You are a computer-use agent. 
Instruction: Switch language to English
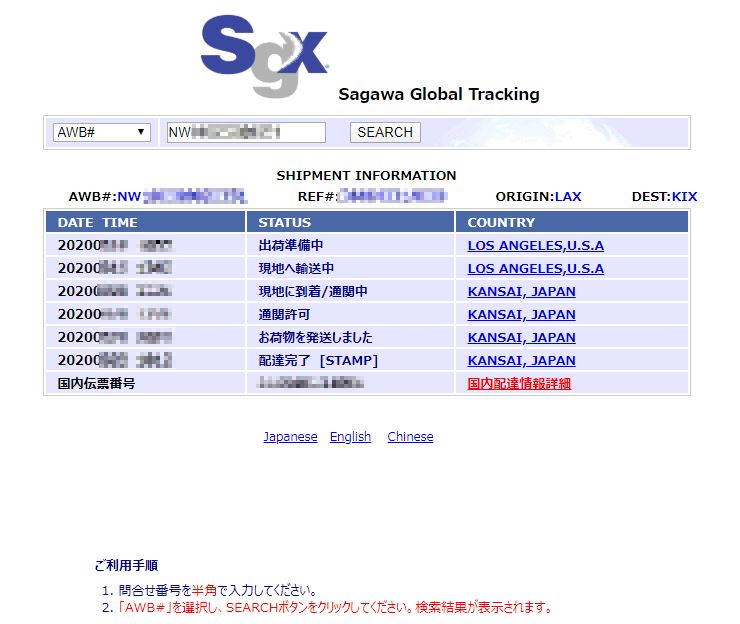point(350,437)
